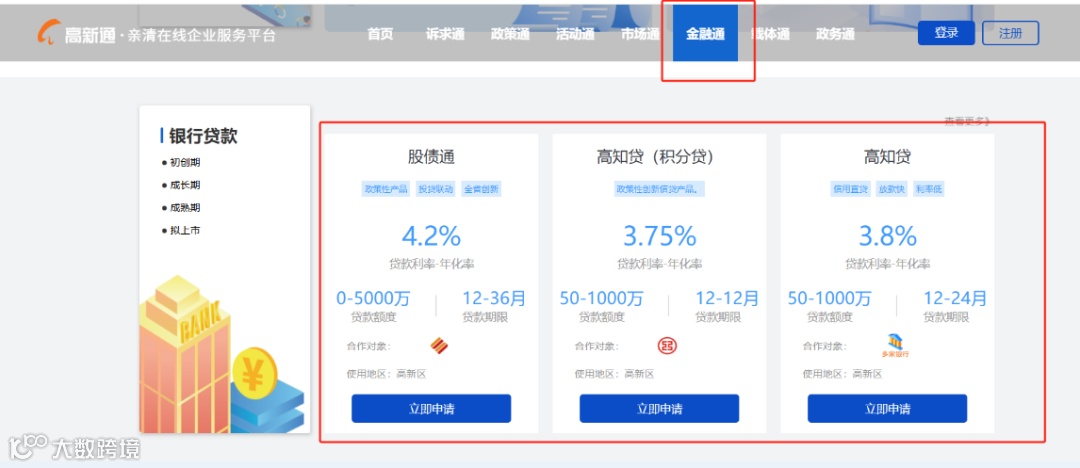
Task: Select the highlighted 金融通 tab
Action: (x=705, y=34)
